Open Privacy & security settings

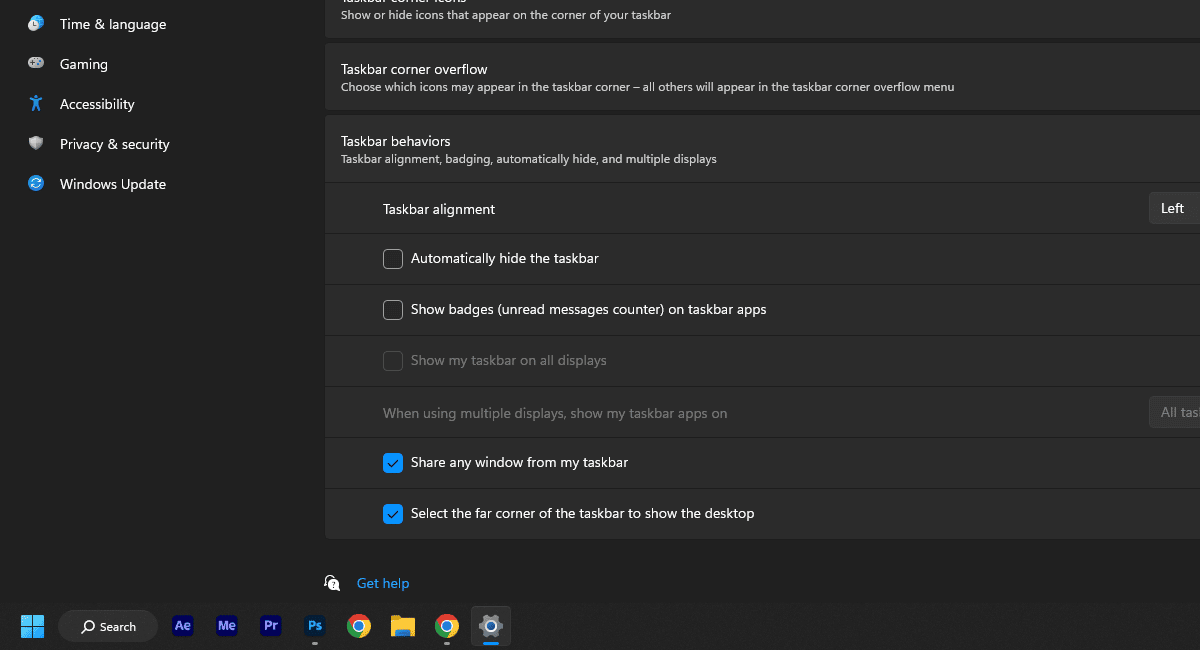pyautogui.click(x=114, y=144)
